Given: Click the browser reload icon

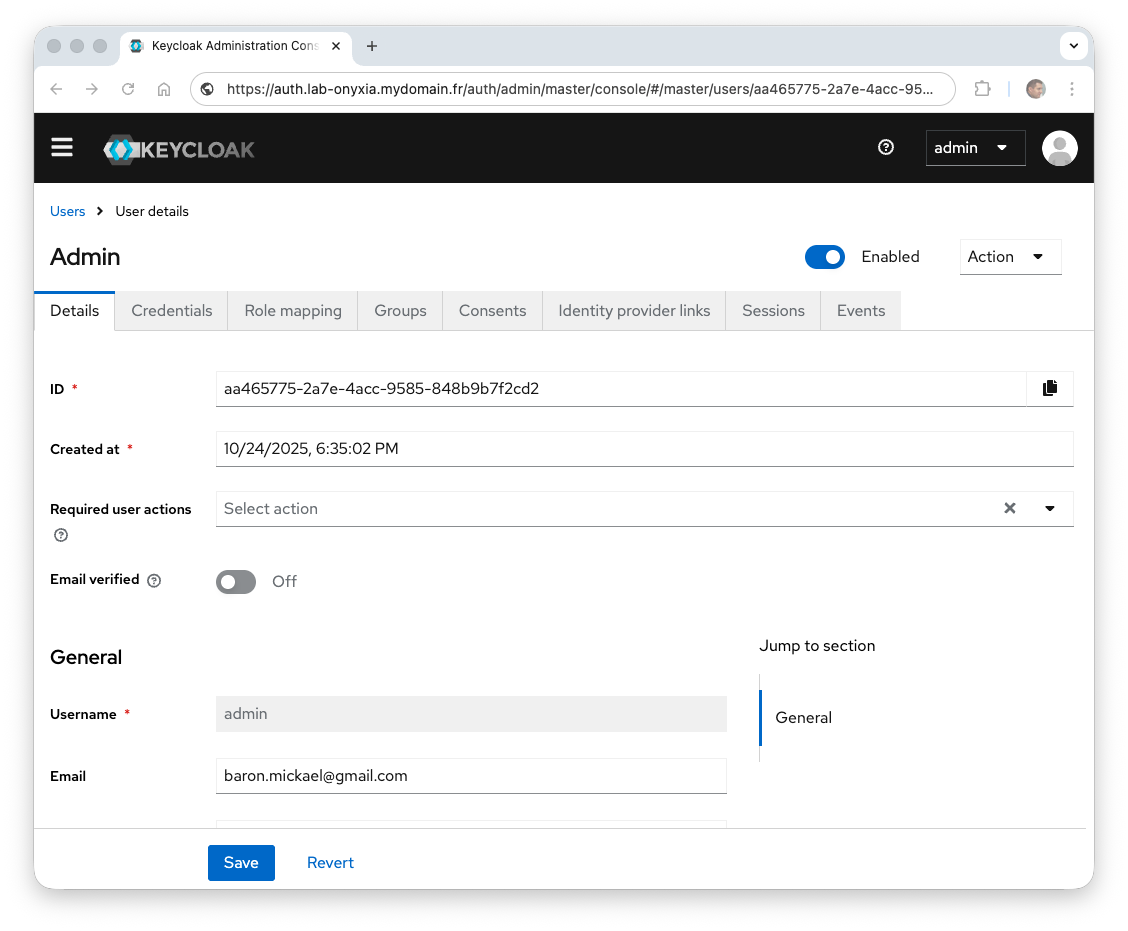Looking at the screenshot, I should click(x=128, y=89).
